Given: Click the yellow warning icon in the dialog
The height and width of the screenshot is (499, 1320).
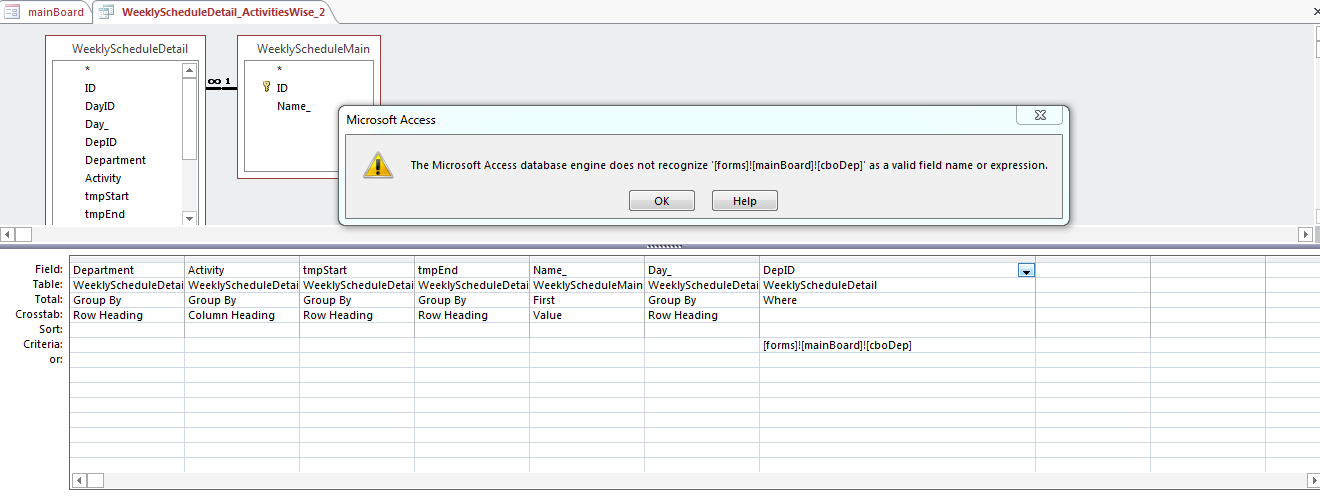Looking at the screenshot, I should tap(377, 165).
